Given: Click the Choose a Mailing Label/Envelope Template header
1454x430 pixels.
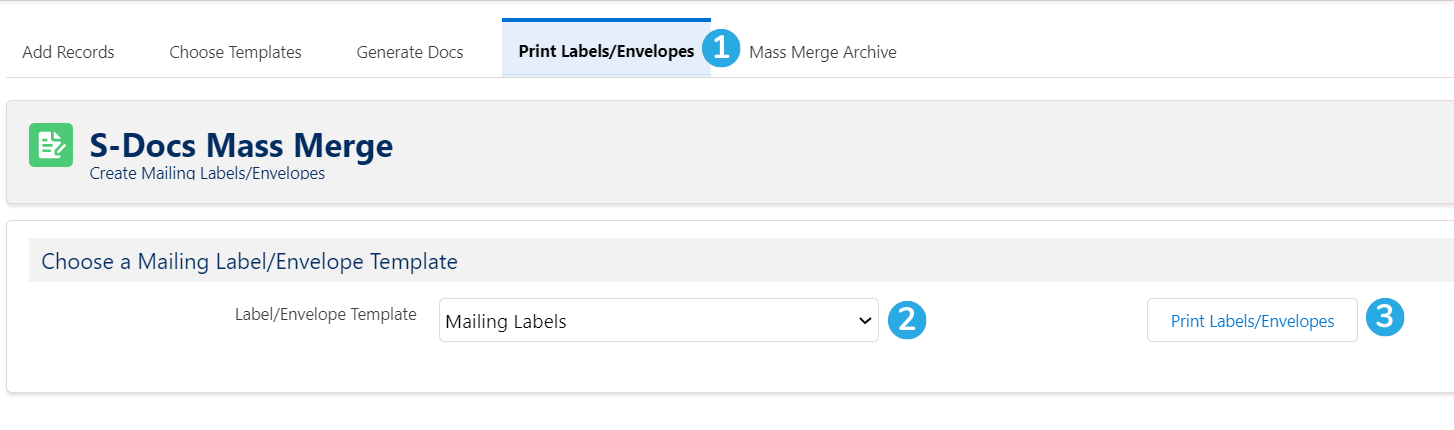Looking at the screenshot, I should tap(249, 262).
